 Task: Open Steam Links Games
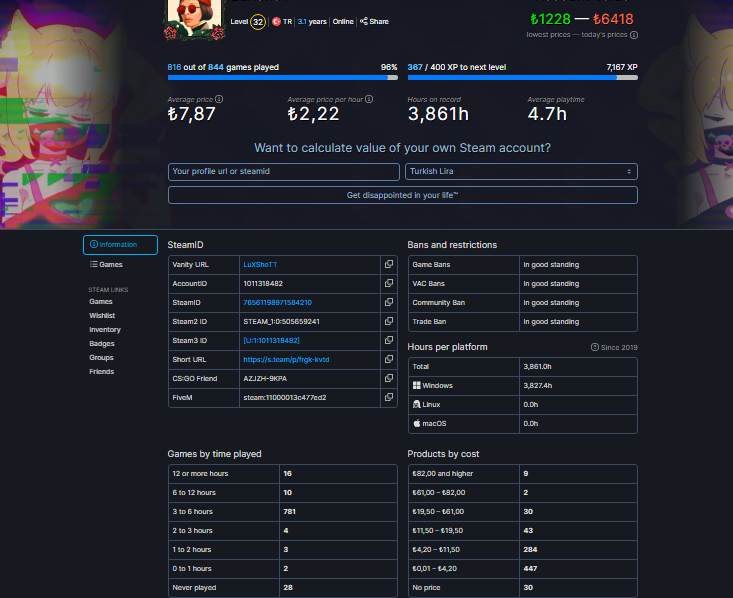coord(101,302)
